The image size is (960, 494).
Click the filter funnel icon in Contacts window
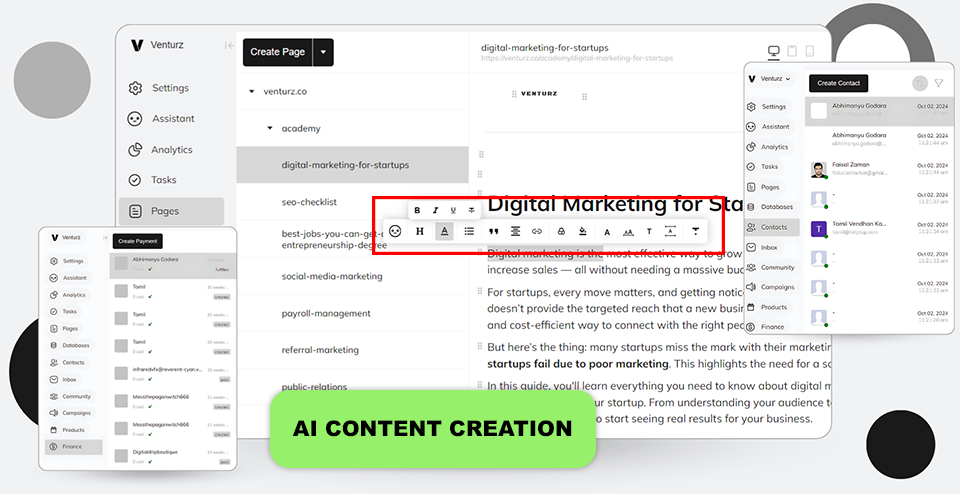pos(939,83)
